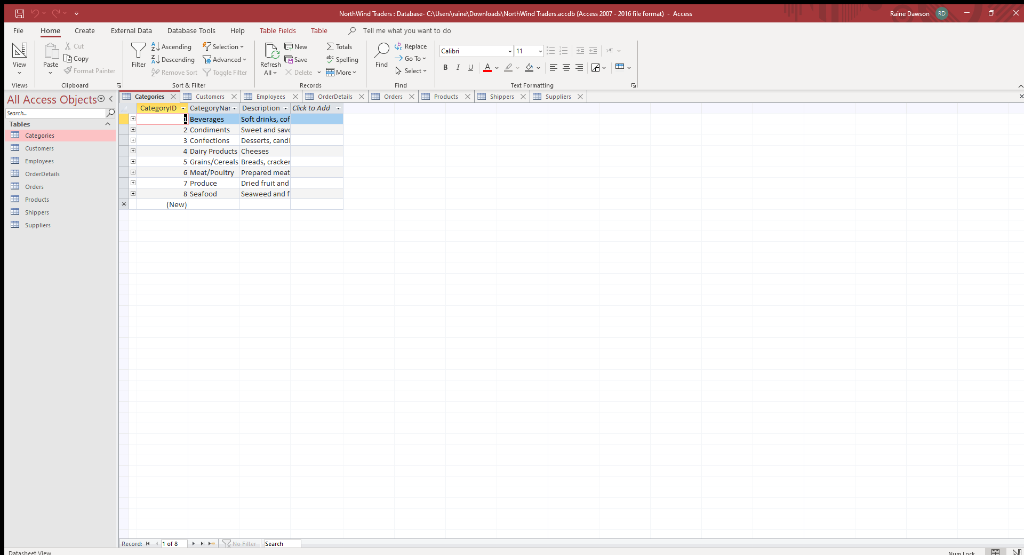
Task: Save the record using the Save button
Action: pos(296,59)
